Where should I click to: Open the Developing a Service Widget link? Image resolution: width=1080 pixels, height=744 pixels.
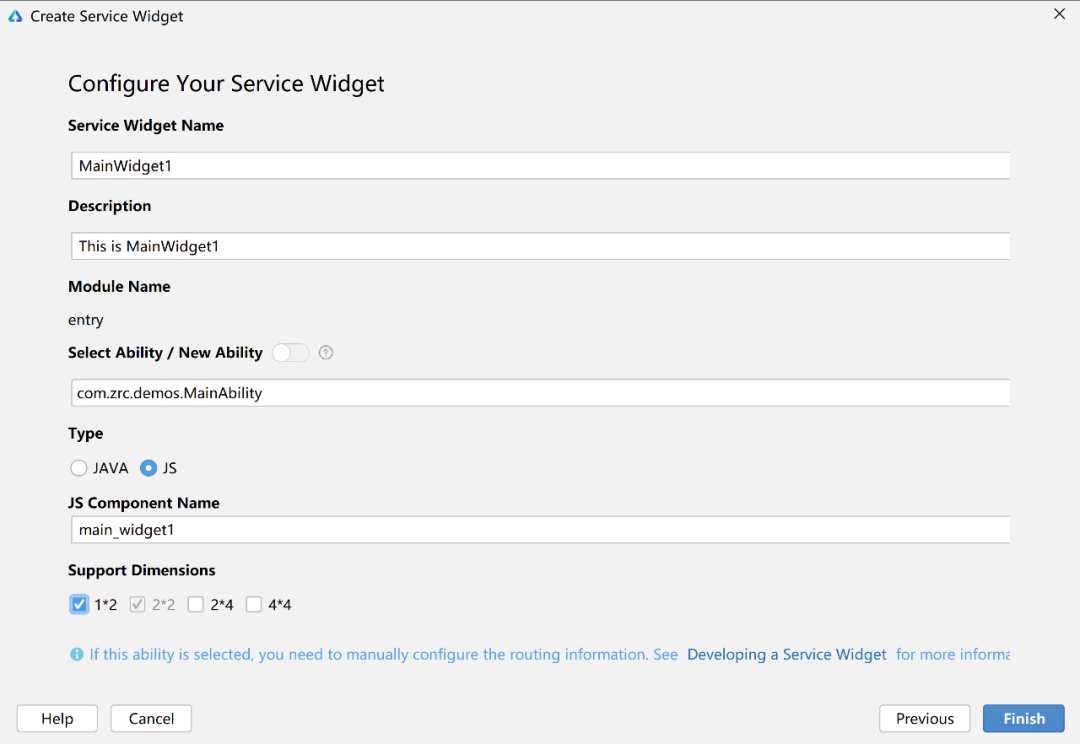(x=787, y=655)
